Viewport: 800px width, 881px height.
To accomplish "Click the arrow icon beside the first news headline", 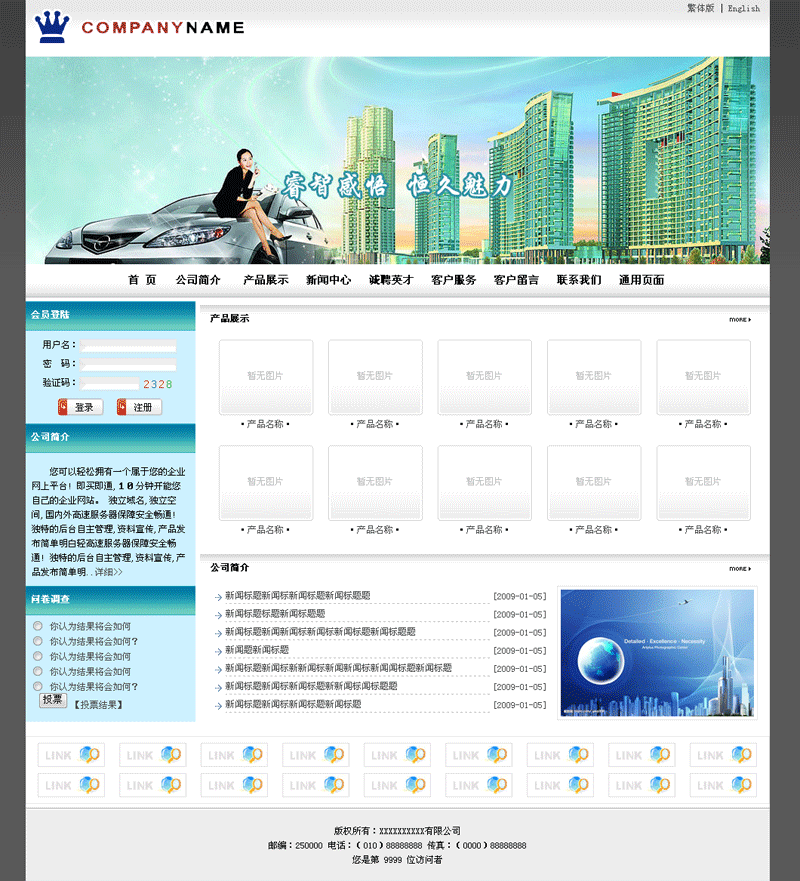I will point(217,597).
